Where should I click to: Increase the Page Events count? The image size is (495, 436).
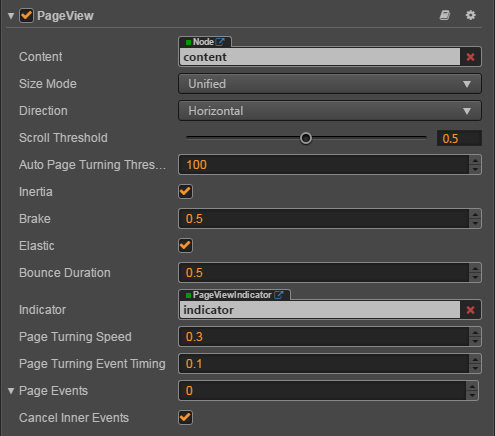pyautogui.click(x=472, y=386)
